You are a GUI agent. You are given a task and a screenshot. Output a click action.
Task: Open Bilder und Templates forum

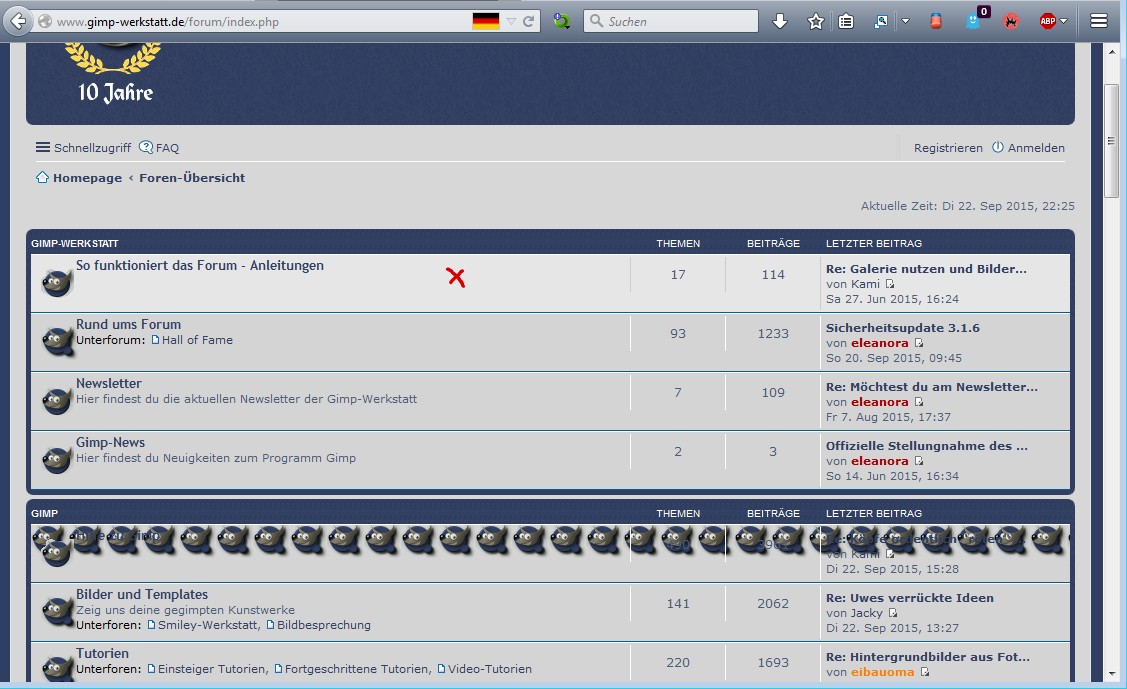(x=142, y=594)
